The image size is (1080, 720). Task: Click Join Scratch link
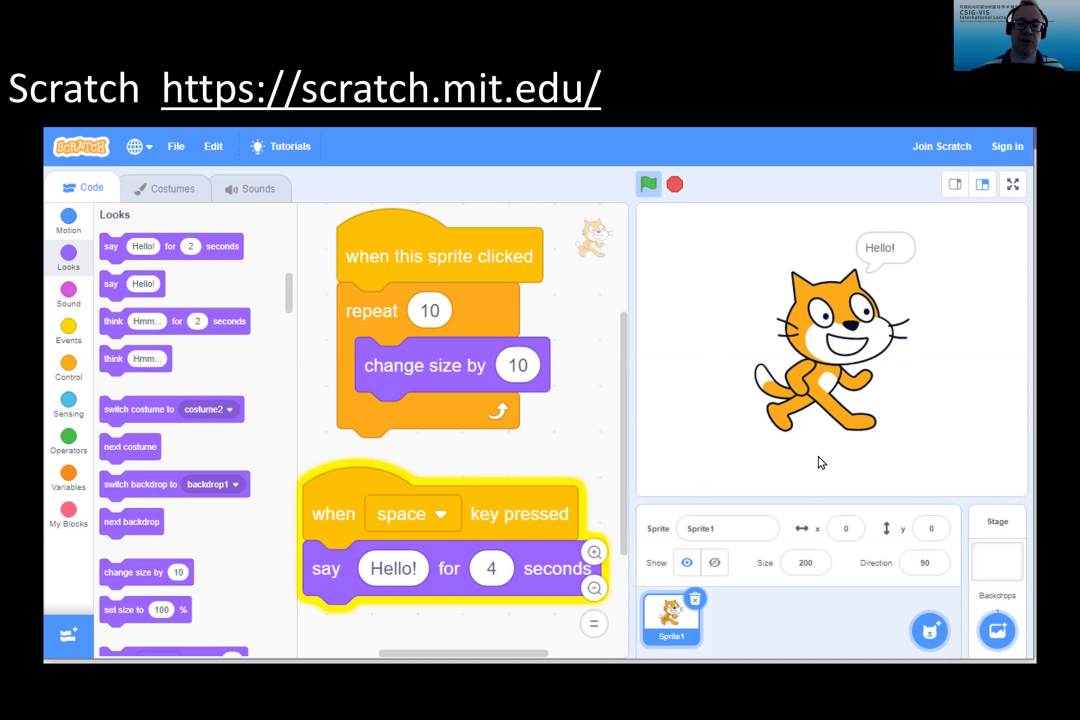tap(942, 146)
